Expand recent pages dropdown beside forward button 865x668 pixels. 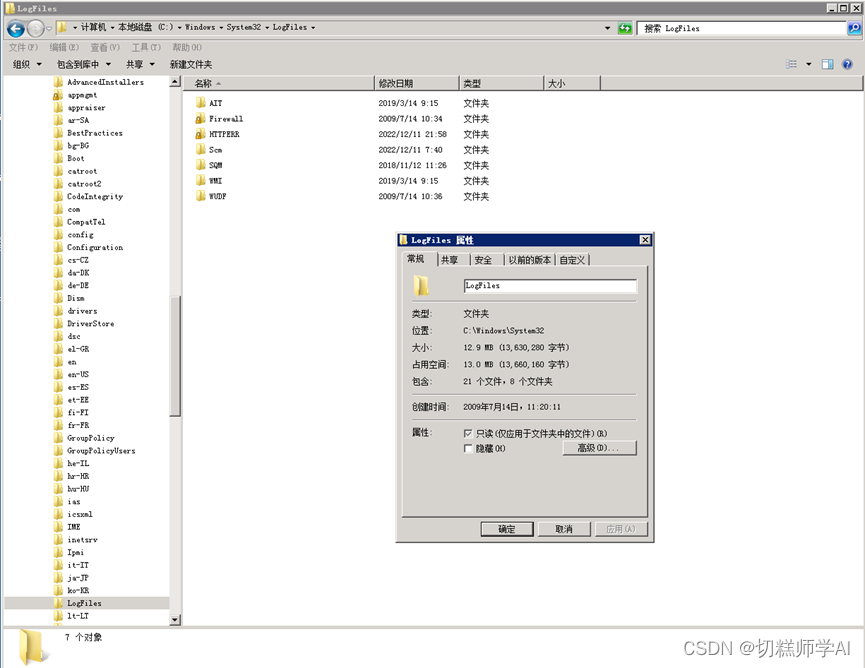click(49, 28)
